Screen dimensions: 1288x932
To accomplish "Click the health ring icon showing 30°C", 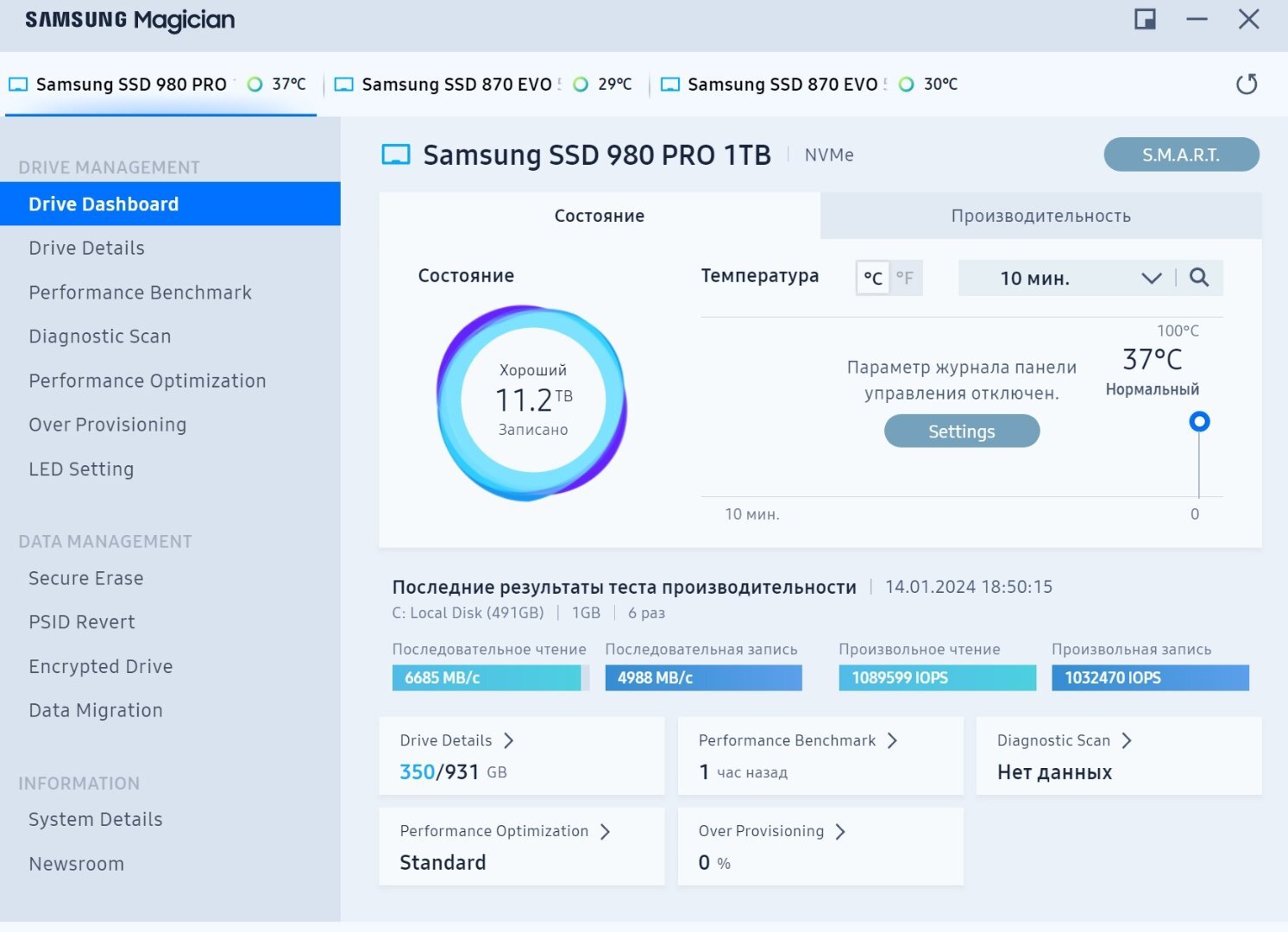I will pos(906,85).
